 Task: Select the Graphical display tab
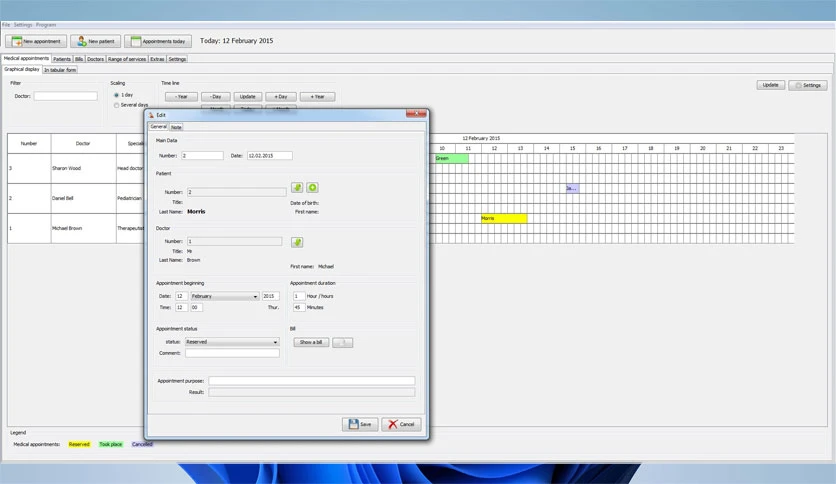click(x=22, y=69)
